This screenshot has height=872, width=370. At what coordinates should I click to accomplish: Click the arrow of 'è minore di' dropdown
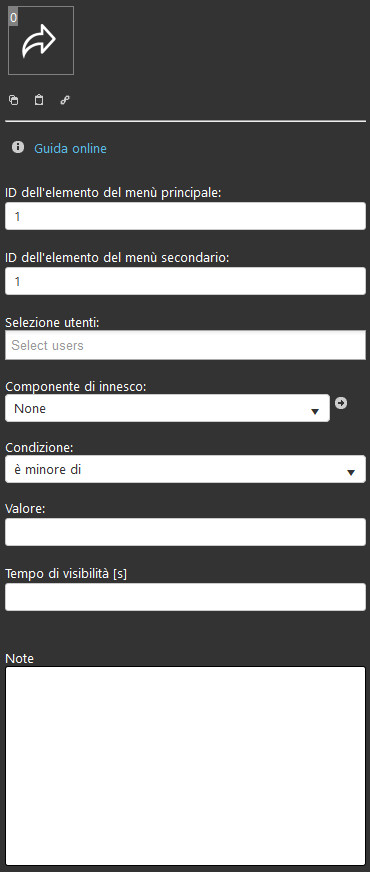click(x=351, y=473)
